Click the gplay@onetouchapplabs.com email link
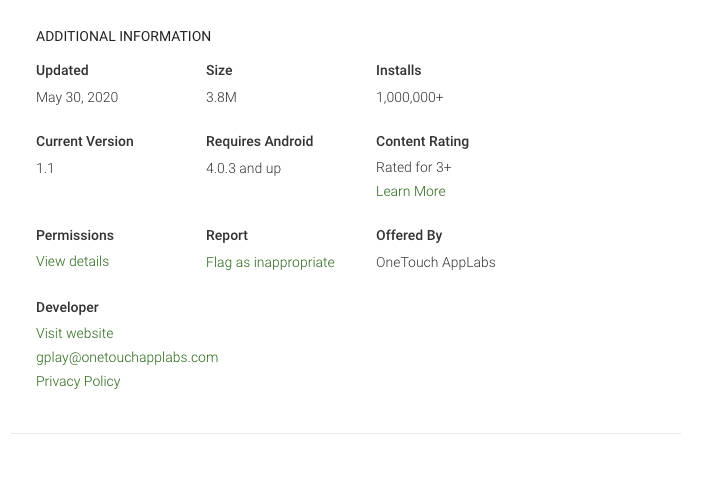 coord(127,357)
